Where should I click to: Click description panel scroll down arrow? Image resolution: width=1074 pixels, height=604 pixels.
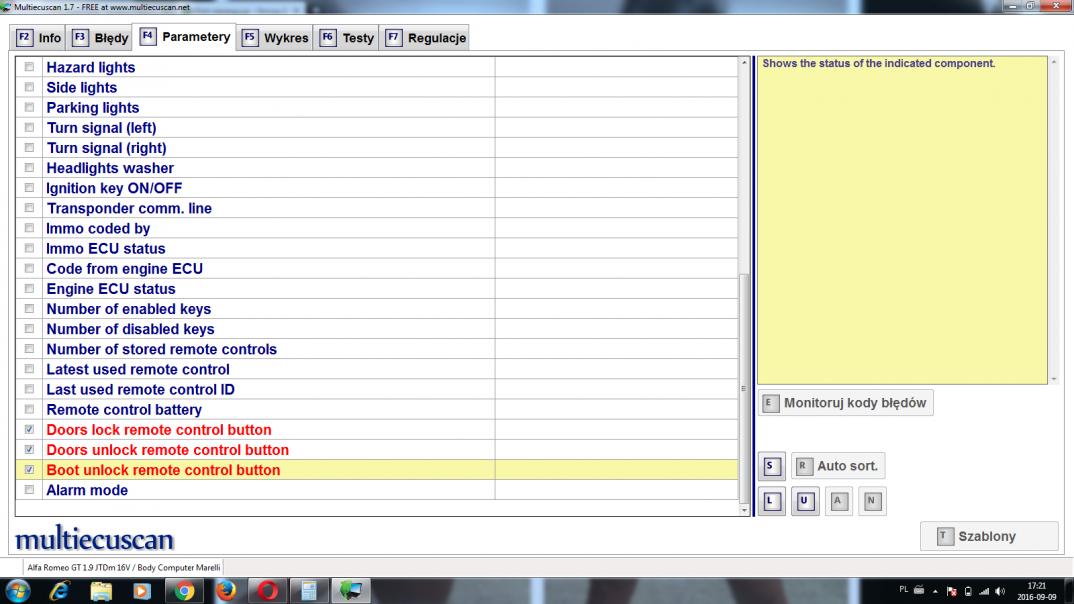click(1053, 379)
